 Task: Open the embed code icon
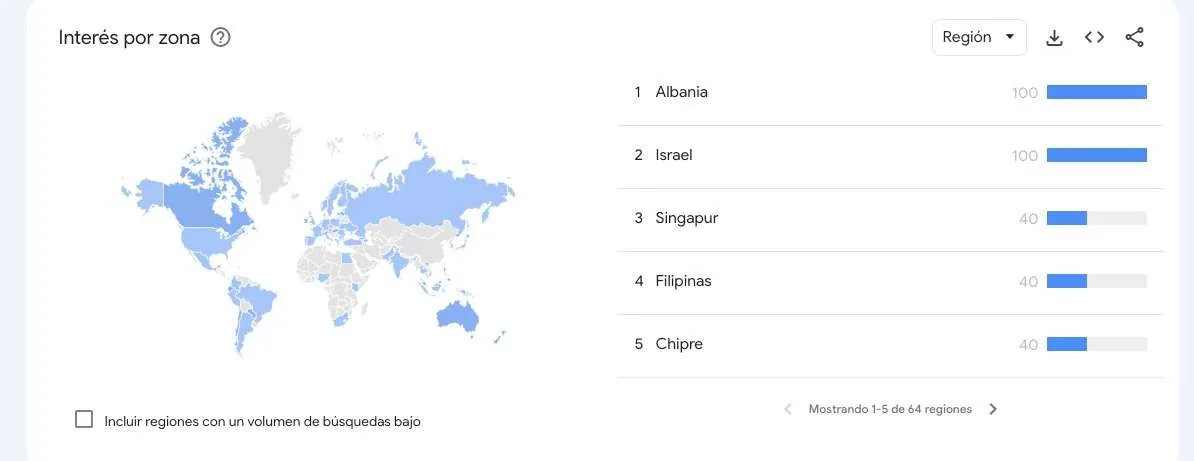click(x=1094, y=37)
